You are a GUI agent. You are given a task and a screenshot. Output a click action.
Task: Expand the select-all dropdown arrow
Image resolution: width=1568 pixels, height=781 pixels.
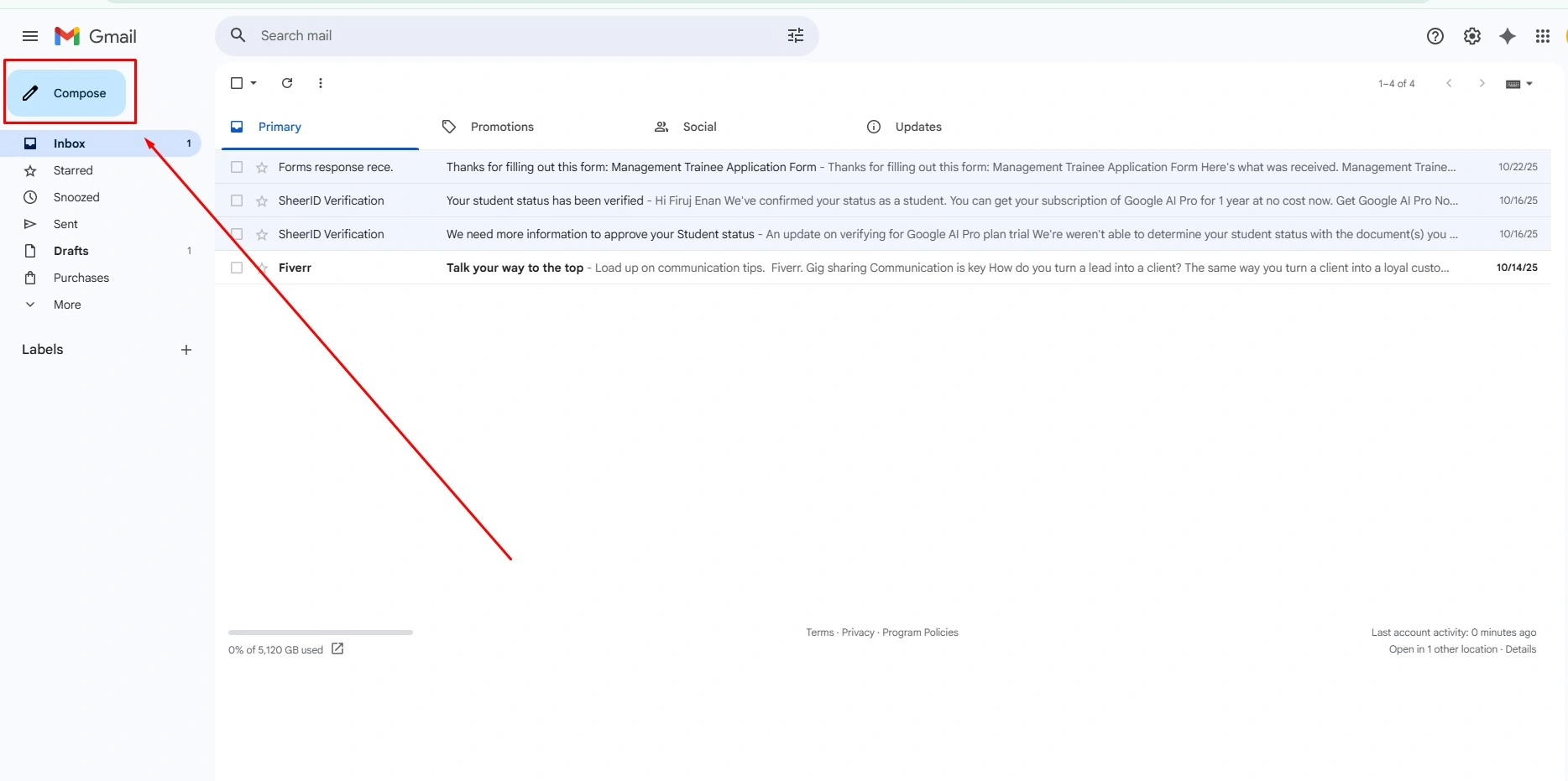click(253, 83)
